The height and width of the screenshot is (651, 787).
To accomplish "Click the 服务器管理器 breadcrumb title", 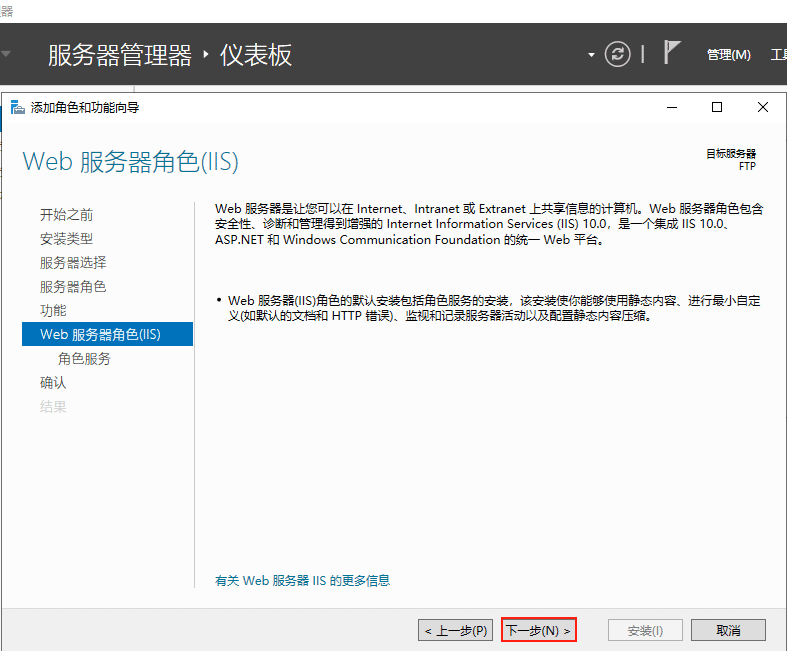I will point(120,55).
